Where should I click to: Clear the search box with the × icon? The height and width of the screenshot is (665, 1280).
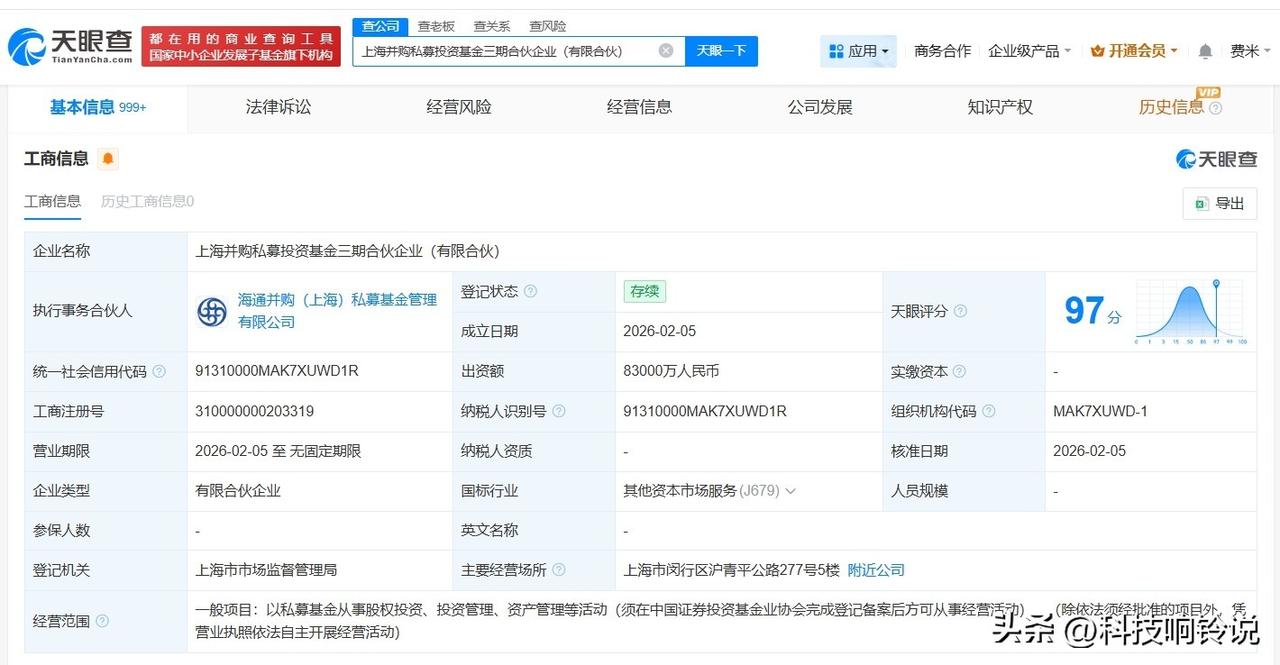coord(665,50)
